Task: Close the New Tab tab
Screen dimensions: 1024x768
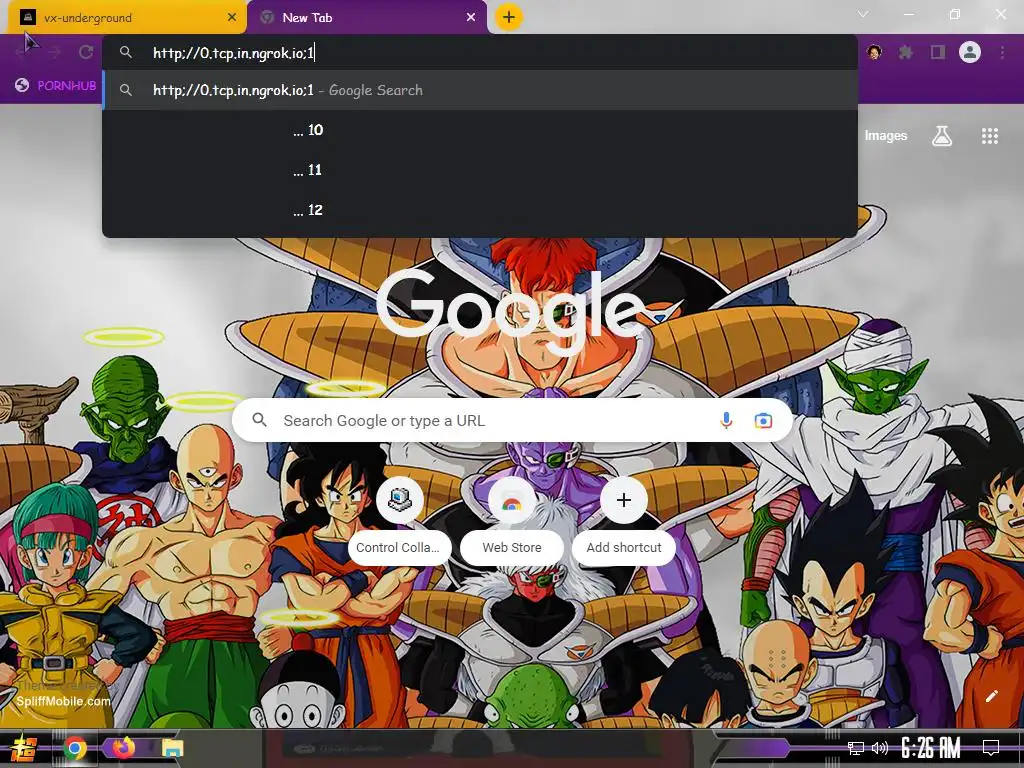Action: (x=471, y=18)
